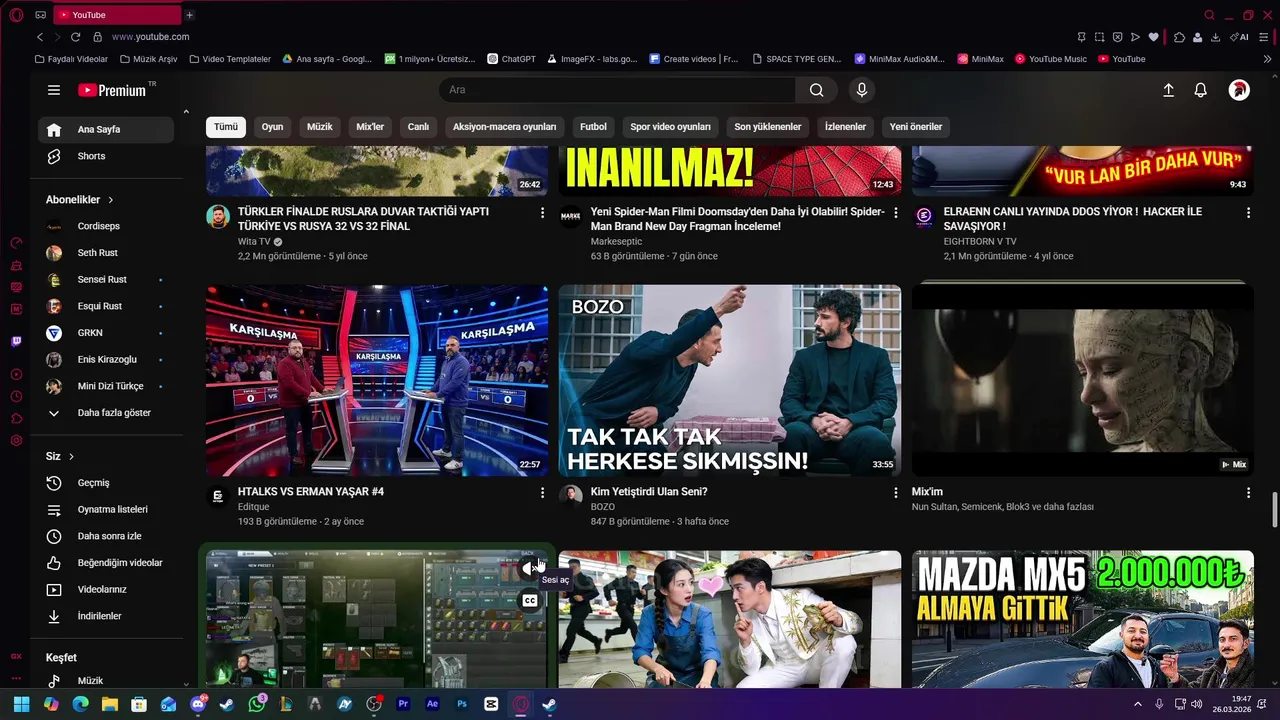
Task: Open Wita TV channel link
Action: pos(254,242)
